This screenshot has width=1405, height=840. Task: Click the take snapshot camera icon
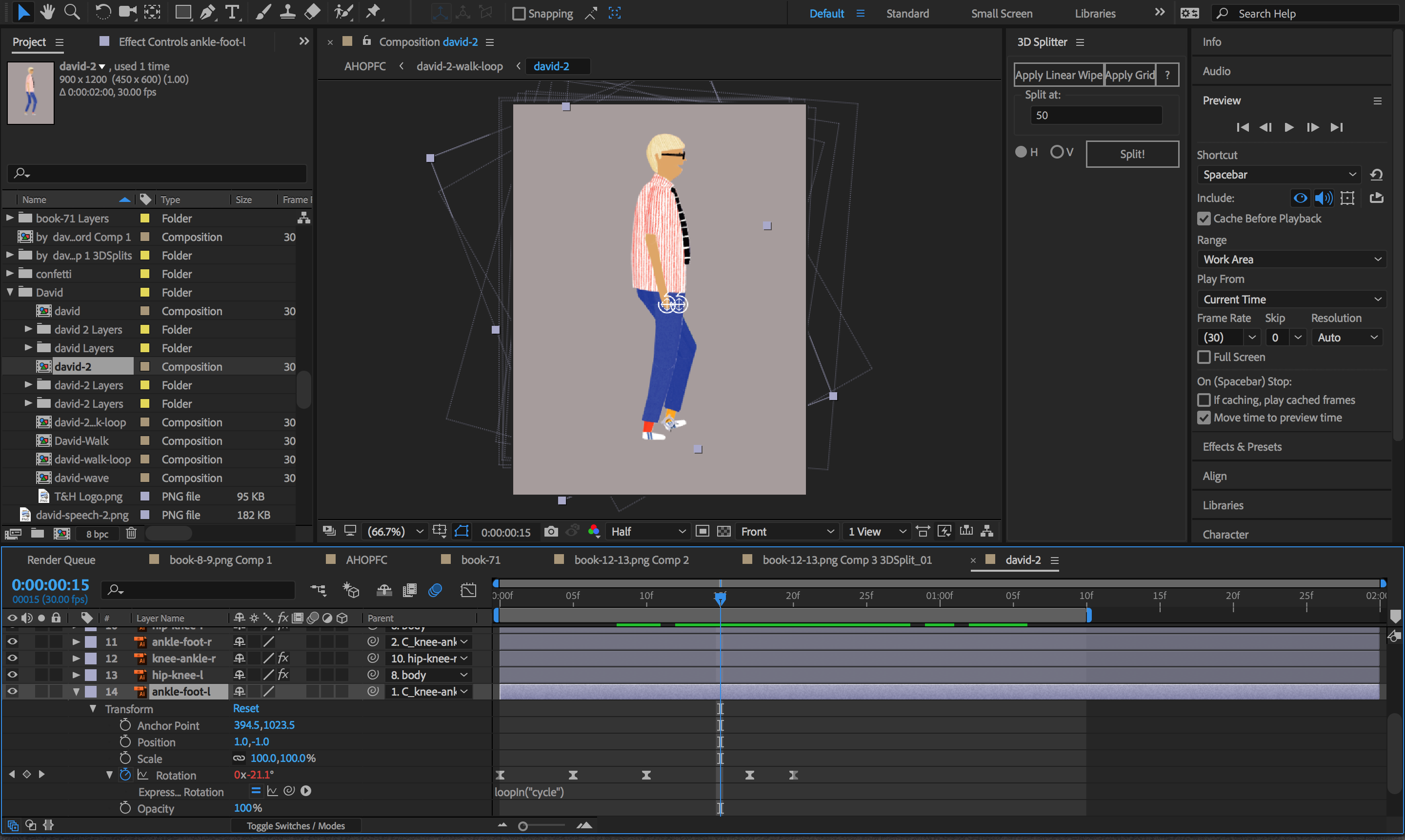(x=550, y=531)
